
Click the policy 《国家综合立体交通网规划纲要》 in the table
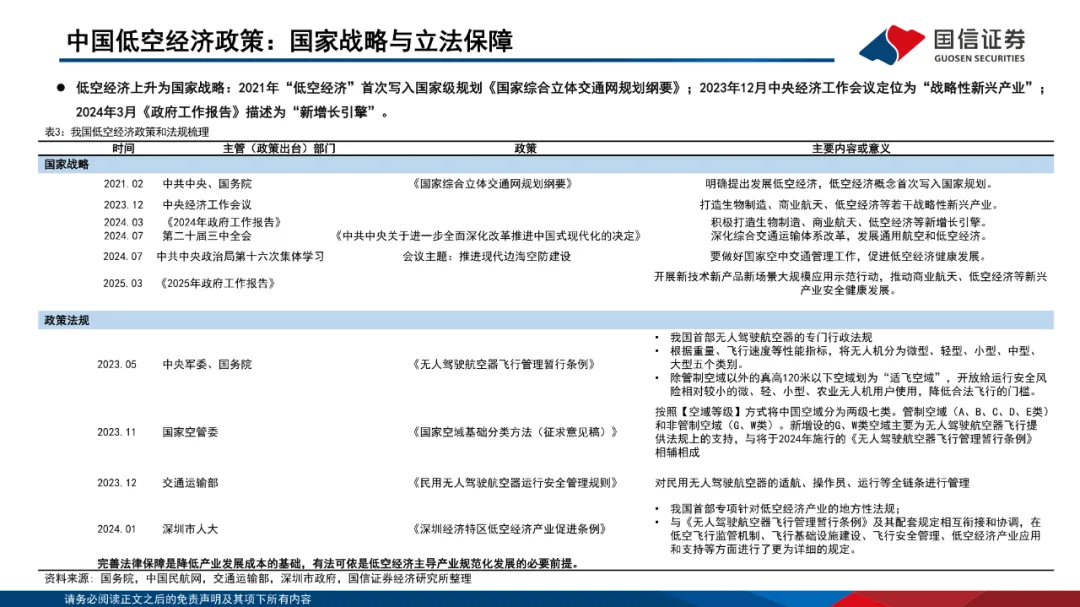pyautogui.click(x=492, y=184)
